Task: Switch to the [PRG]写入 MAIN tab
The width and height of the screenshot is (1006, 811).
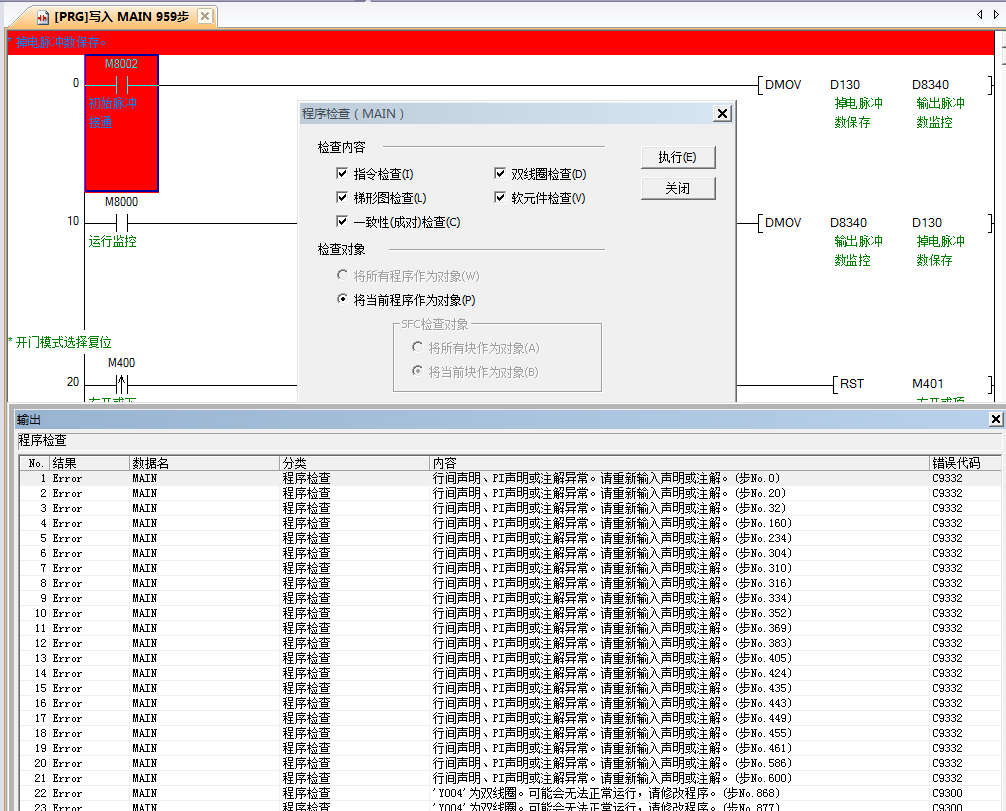Action: click(120, 17)
